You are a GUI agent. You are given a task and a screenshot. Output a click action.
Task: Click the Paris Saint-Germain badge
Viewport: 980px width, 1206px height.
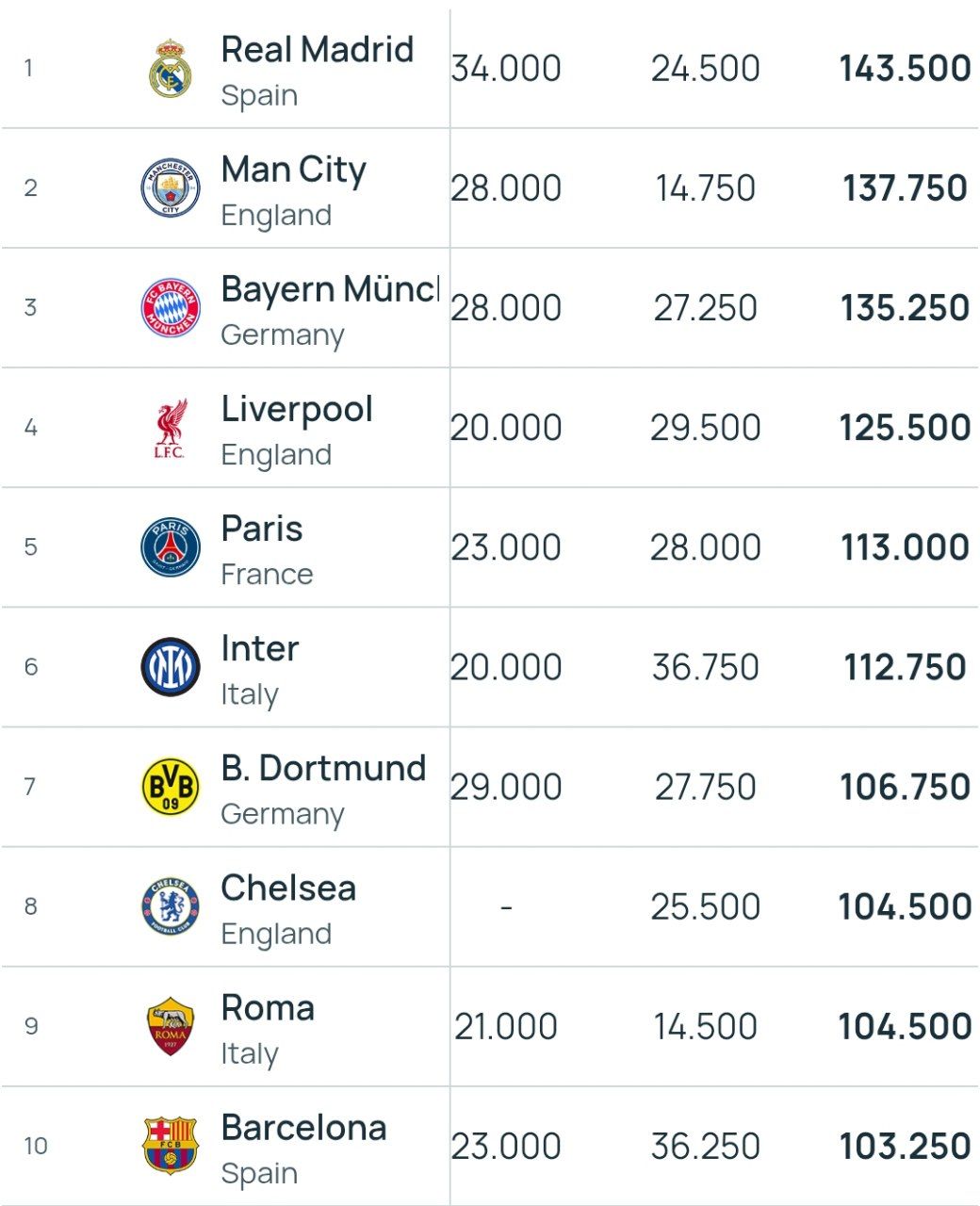coord(171,547)
